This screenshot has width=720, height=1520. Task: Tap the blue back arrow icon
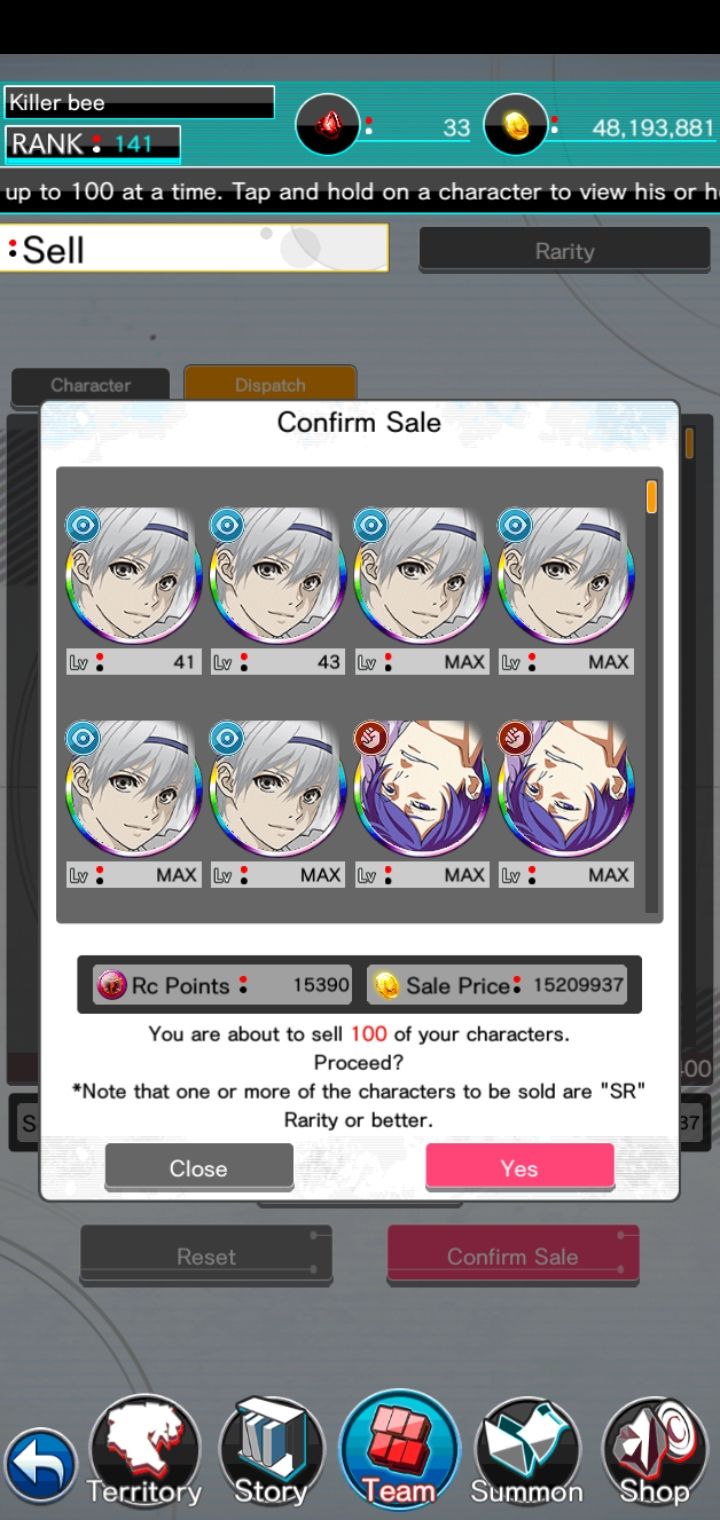click(x=40, y=1466)
